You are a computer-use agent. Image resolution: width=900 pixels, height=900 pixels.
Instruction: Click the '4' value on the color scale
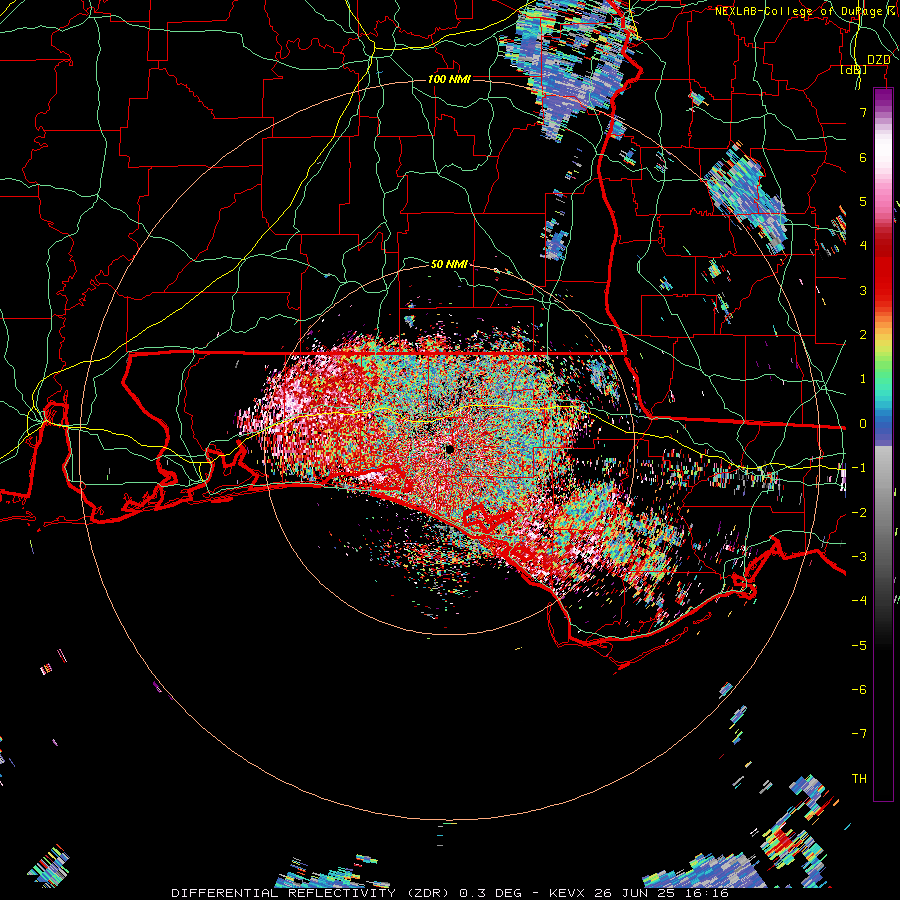[863, 246]
